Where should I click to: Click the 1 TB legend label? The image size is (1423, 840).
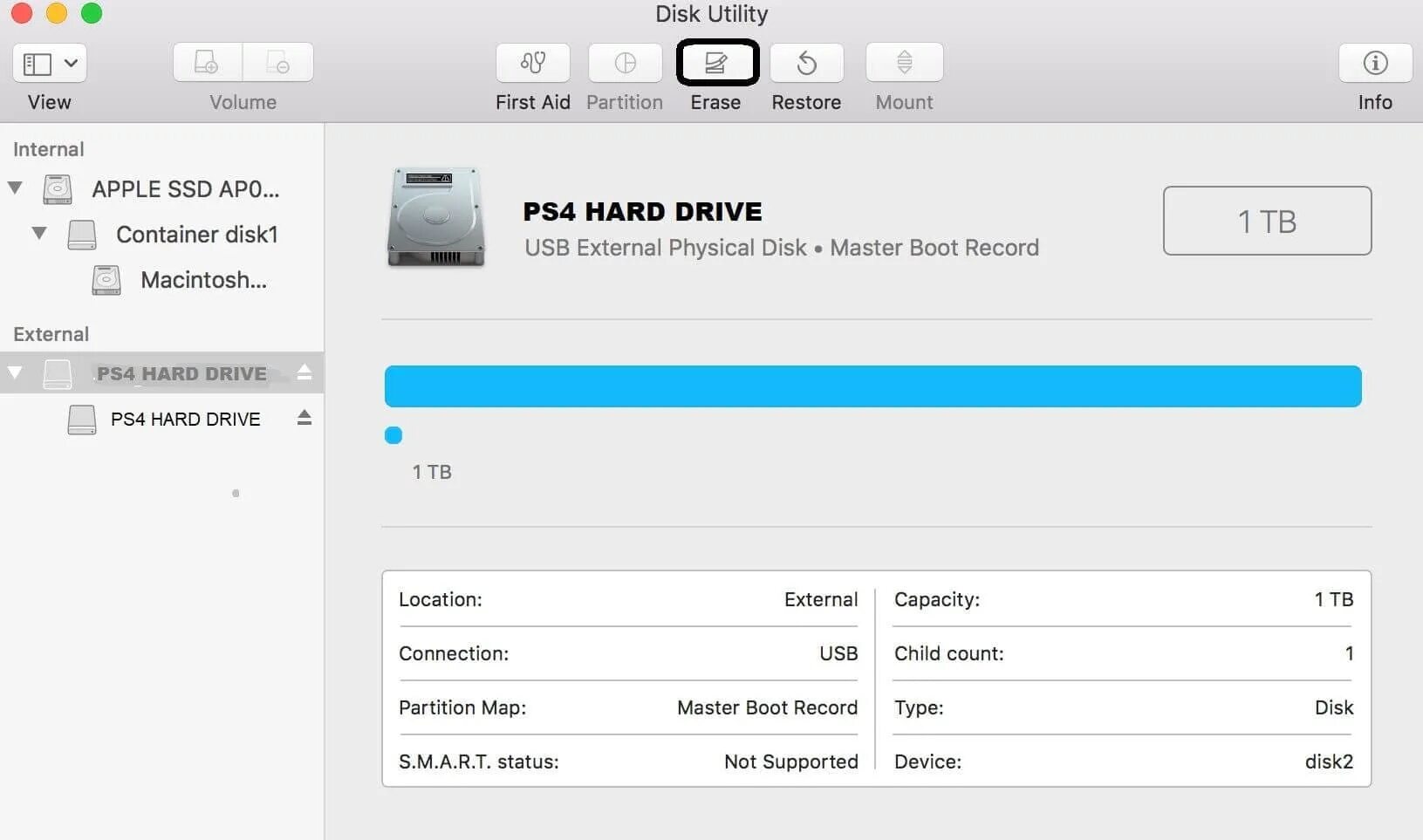click(432, 472)
